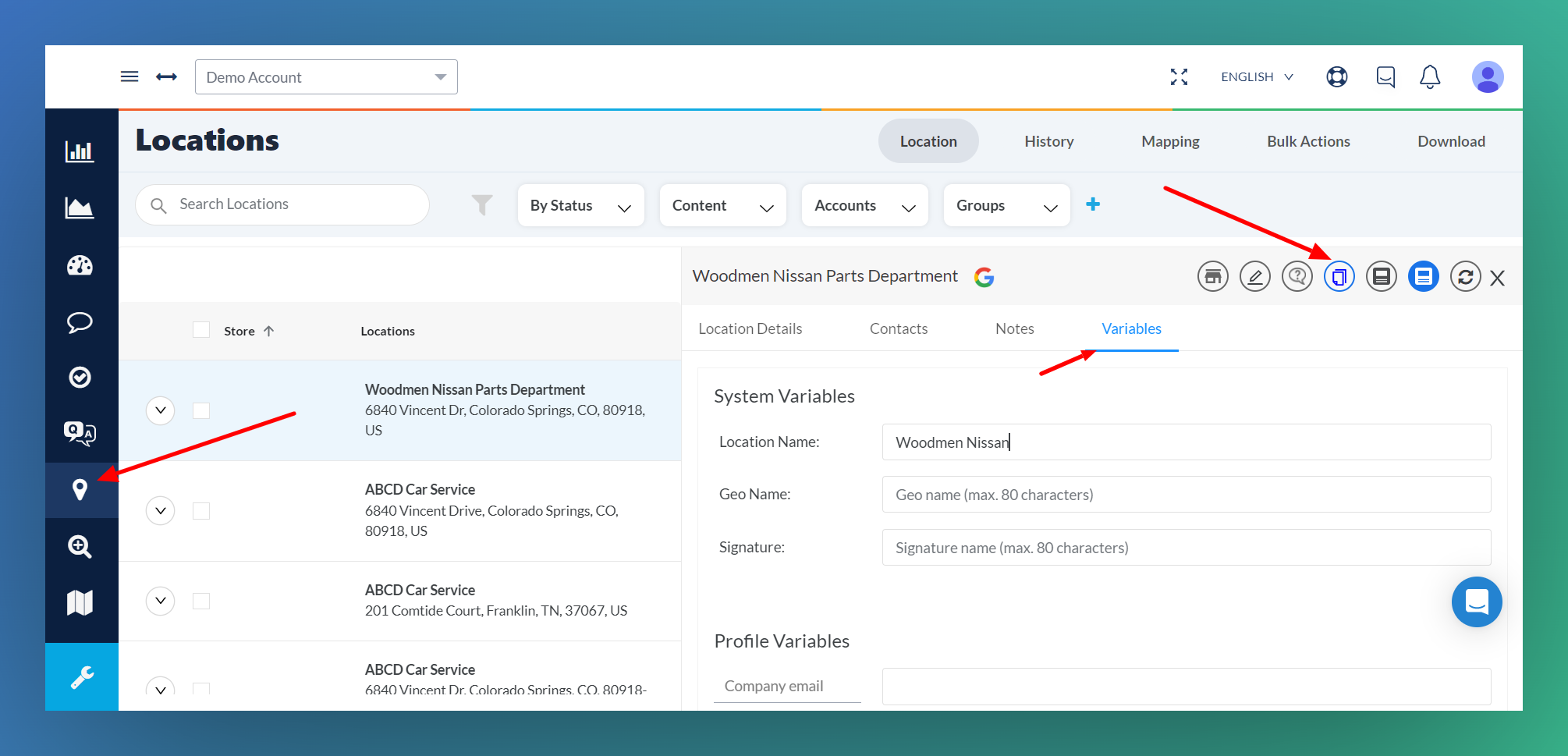This screenshot has width=1568, height=756.
Task: Open the help lifebuoy icon
Action: point(1337,76)
